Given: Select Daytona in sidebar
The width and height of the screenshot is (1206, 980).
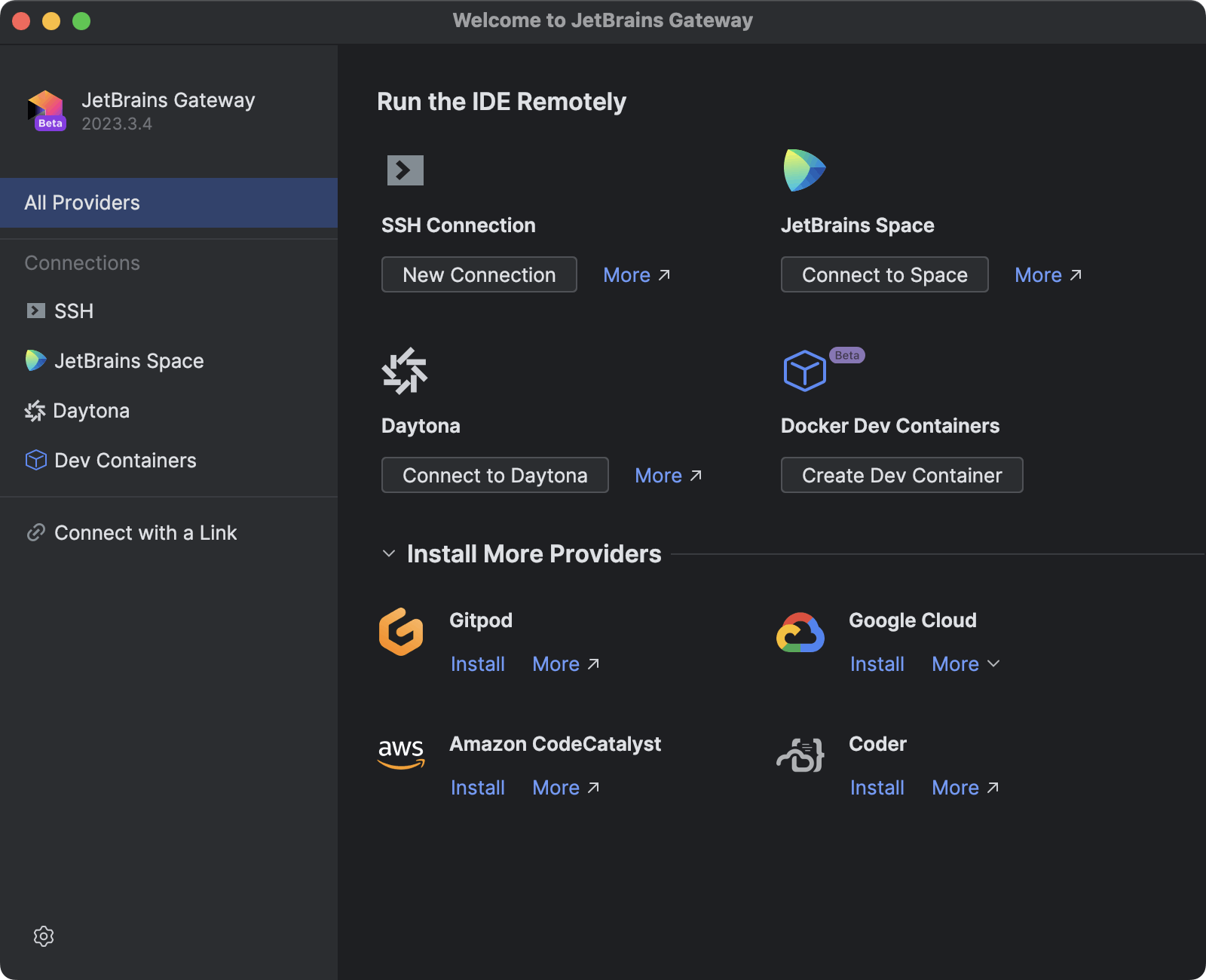Looking at the screenshot, I should [169, 411].
